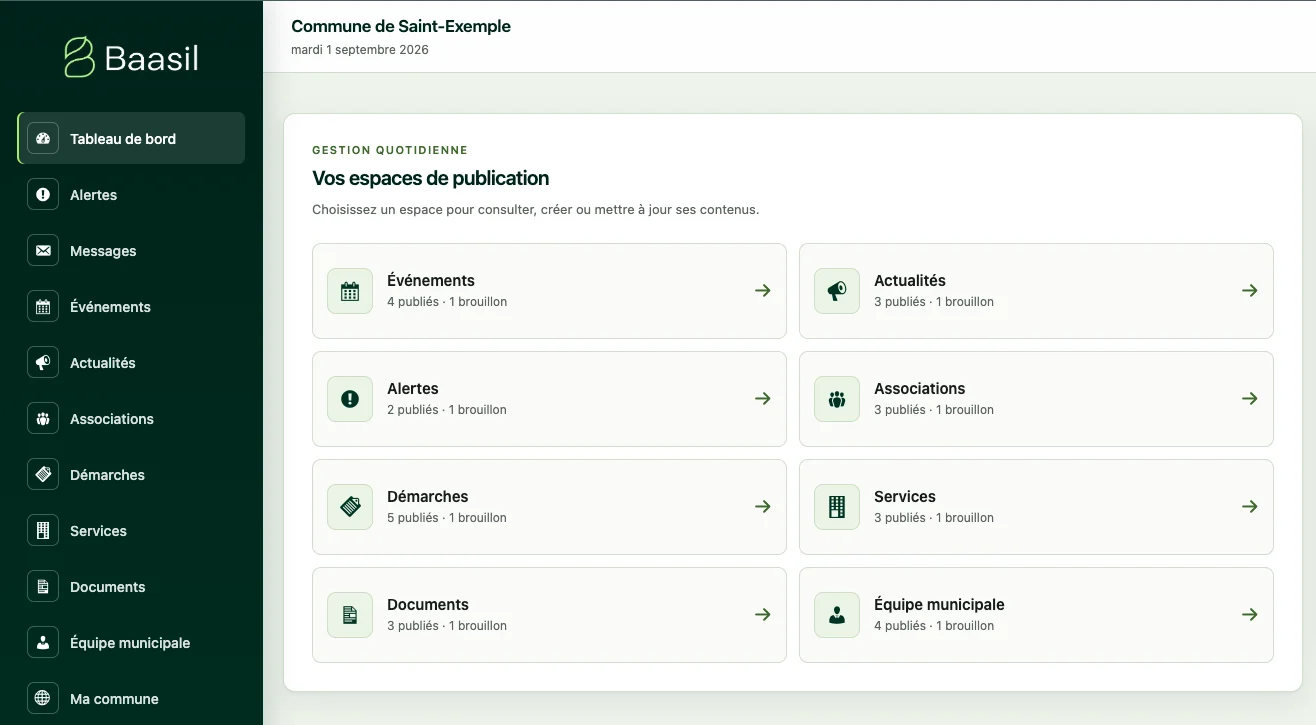The image size is (1316, 725).
Task: Click the Ma commune globe icon
Action: coord(43,699)
